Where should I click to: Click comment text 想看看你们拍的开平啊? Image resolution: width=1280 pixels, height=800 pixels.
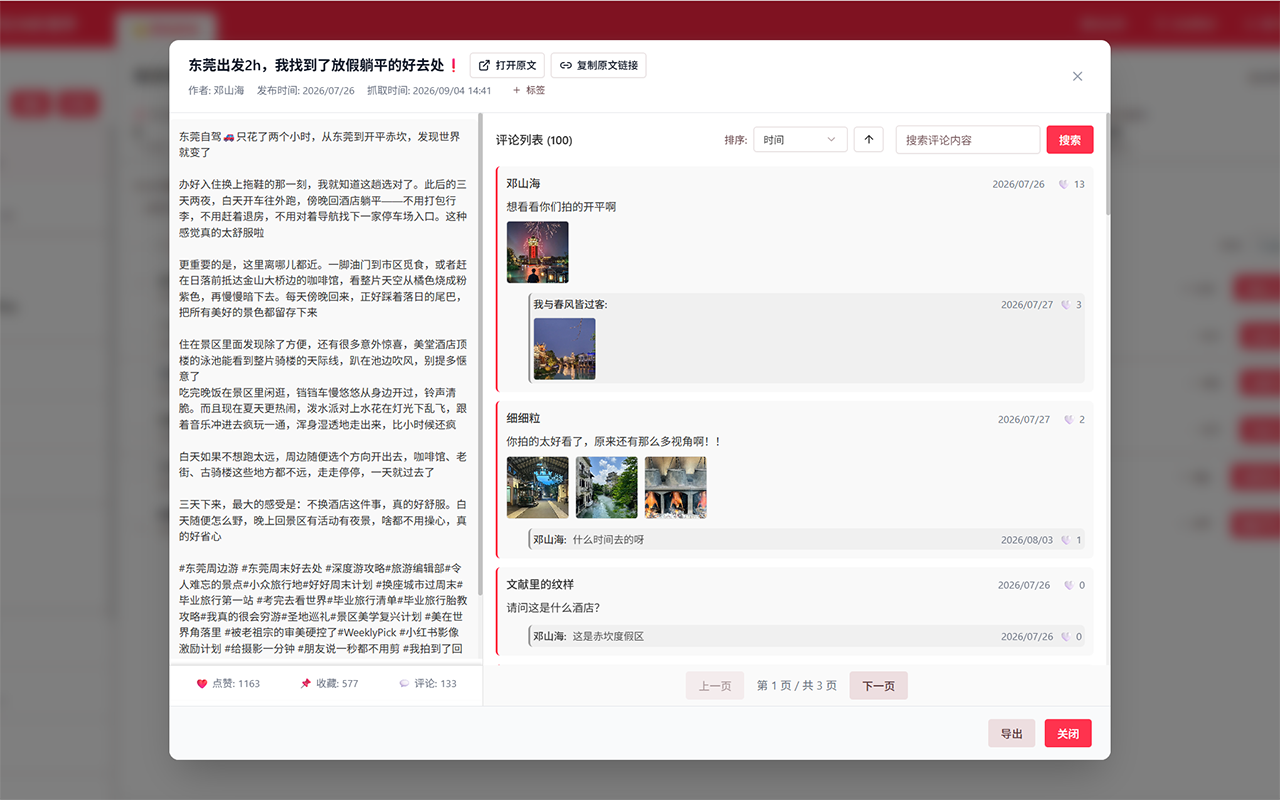(x=561, y=207)
